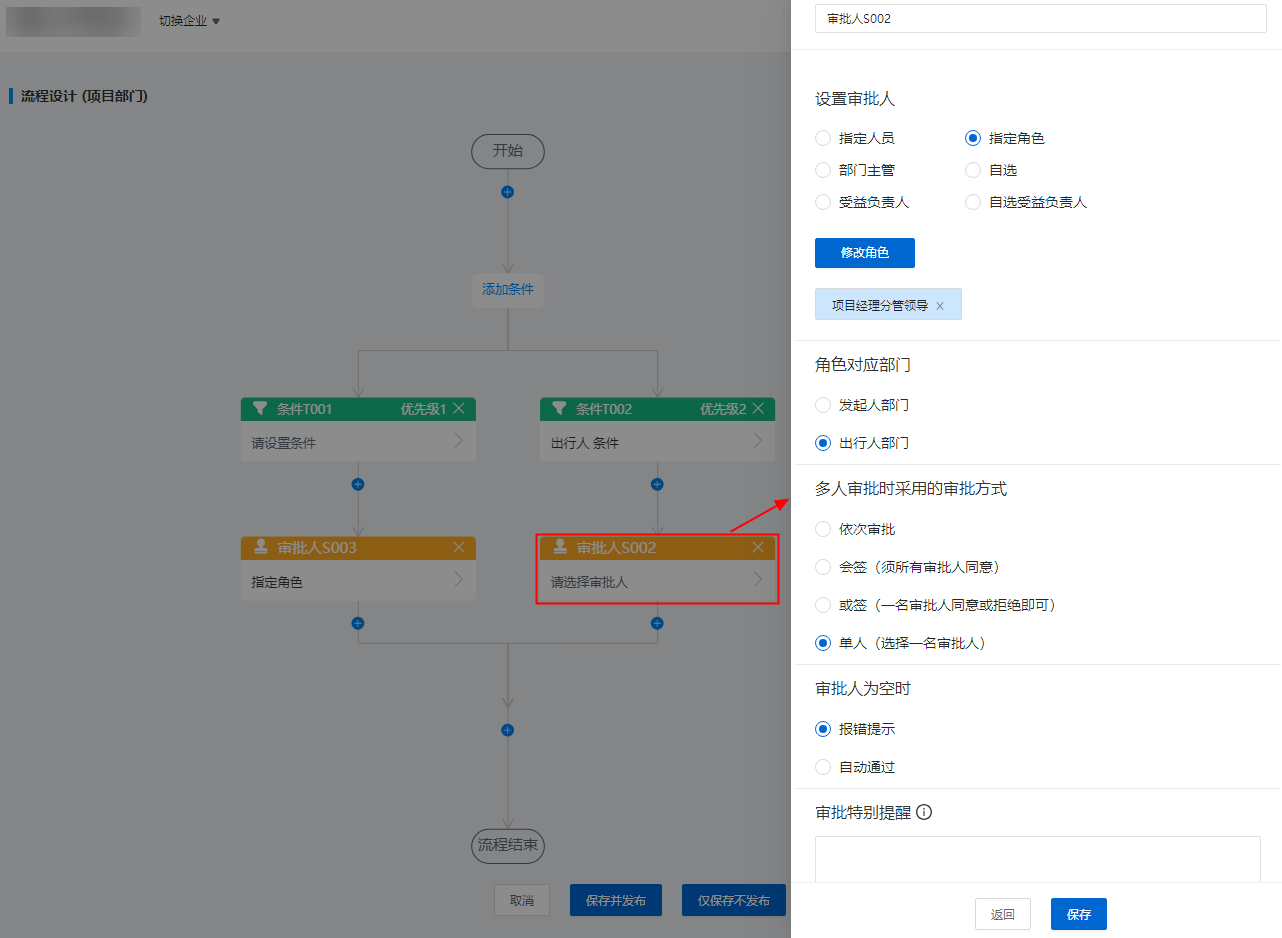Click the 修改角色 button
1282x938 pixels.
coord(865,253)
